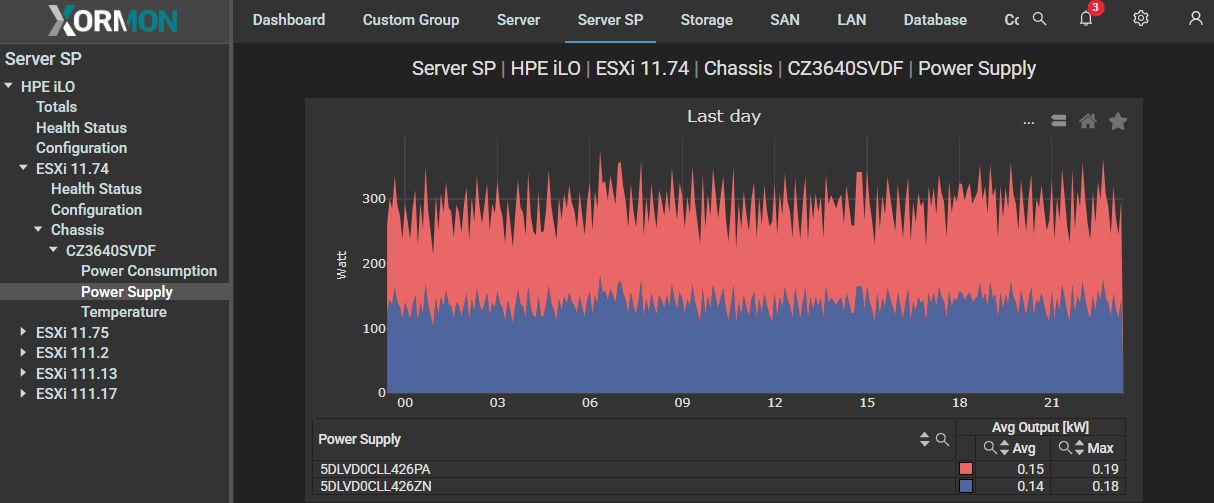Click the ESXi 11.75 label
Image resolution: width=1214 pixels, height=503 pixels.
click(72, 332)
